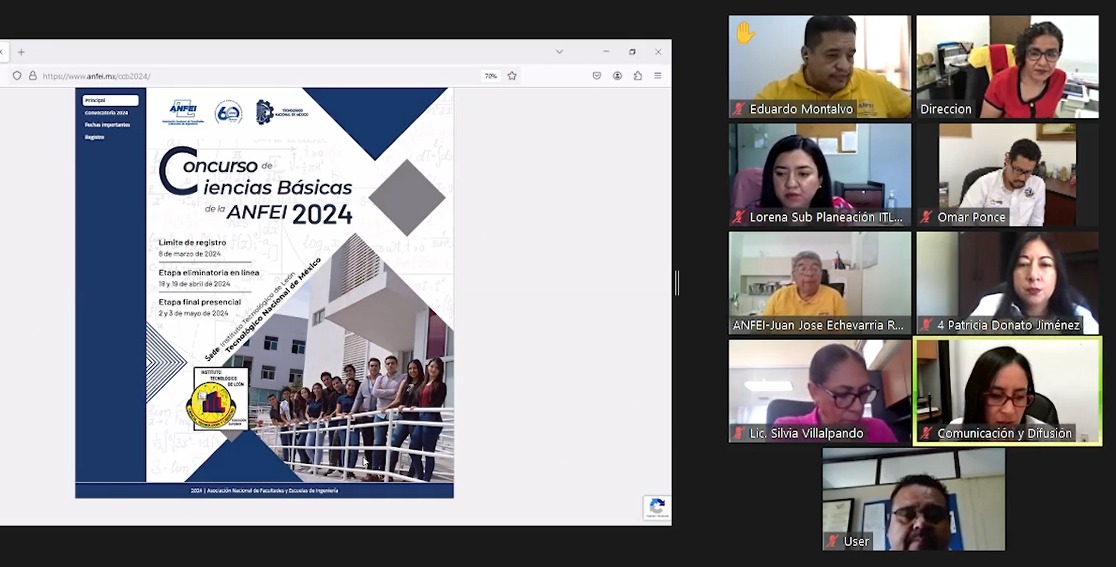This screenshot has height=567, width=1116.
Task: Open the Firefox account icon
Action: point(617,75)
